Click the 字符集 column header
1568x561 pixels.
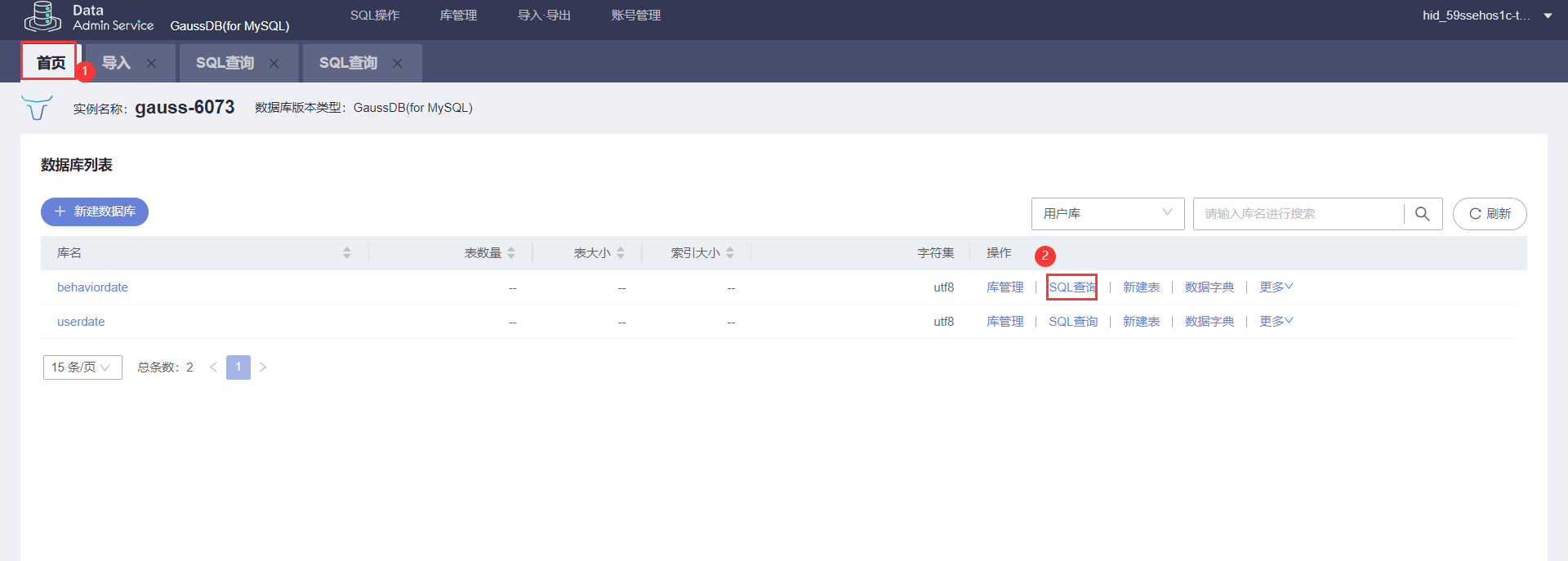click(935, 253)
